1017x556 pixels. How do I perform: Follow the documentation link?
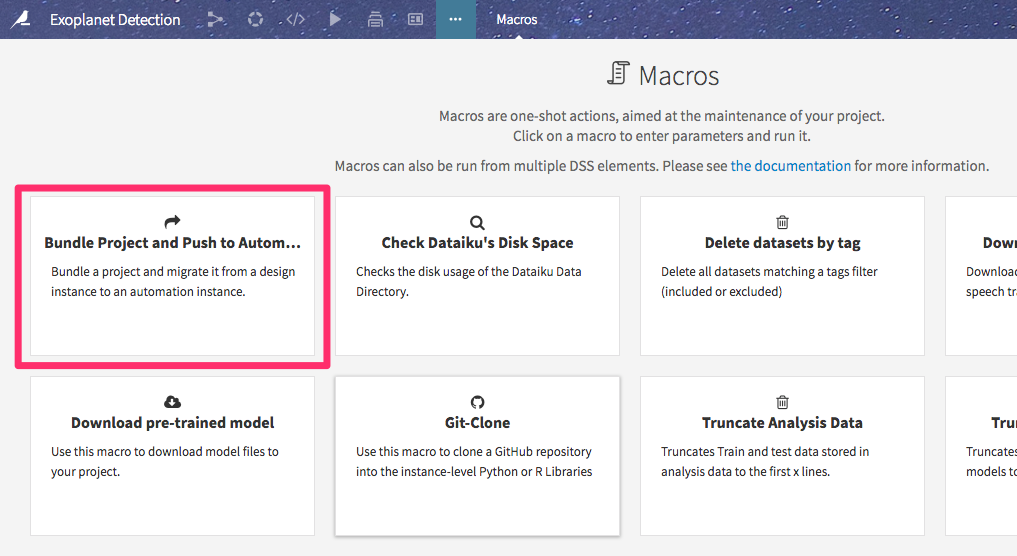pyautogui.click(x=791, y=166)
